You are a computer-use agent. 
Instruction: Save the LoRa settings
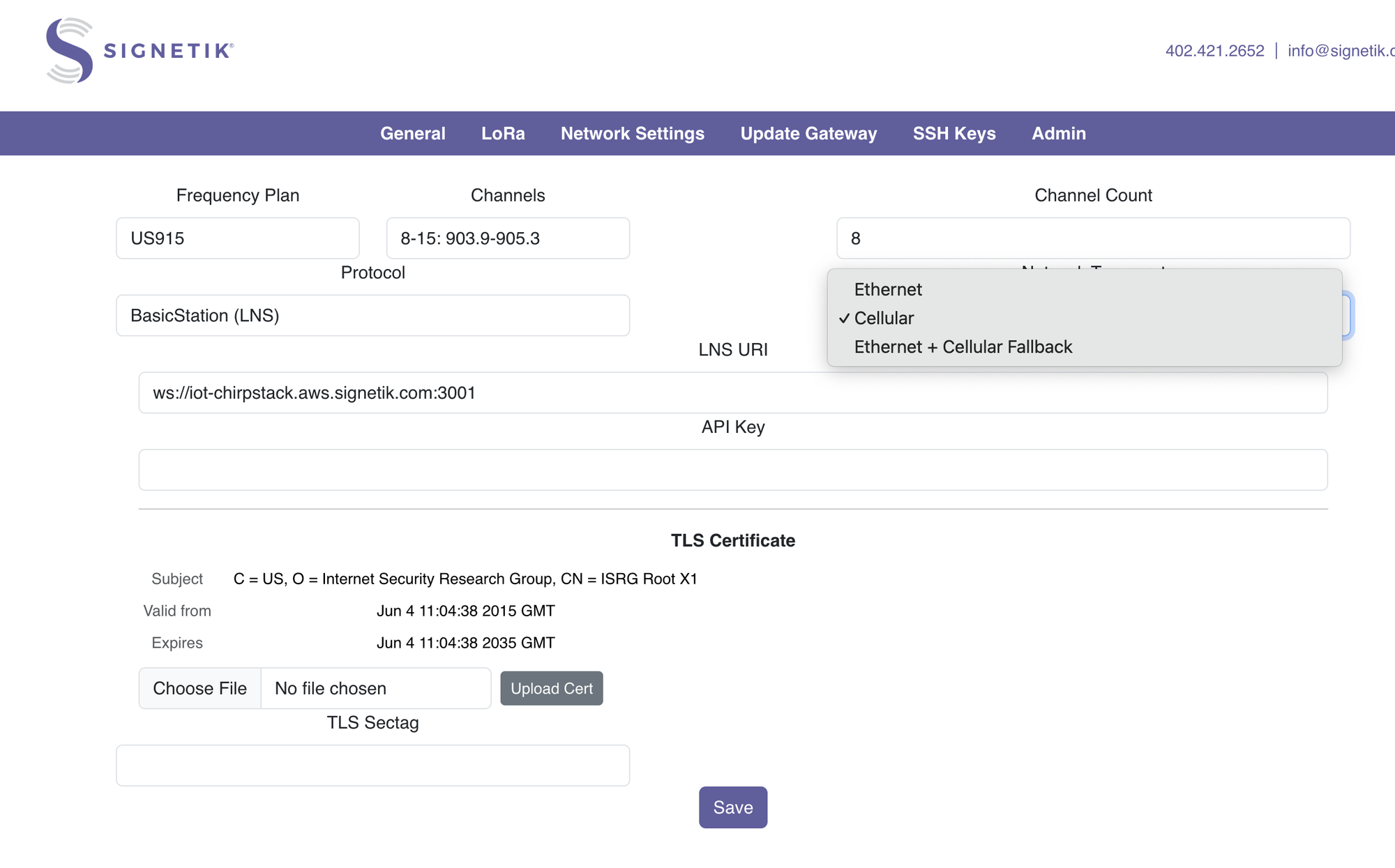(x=733, y=807)
